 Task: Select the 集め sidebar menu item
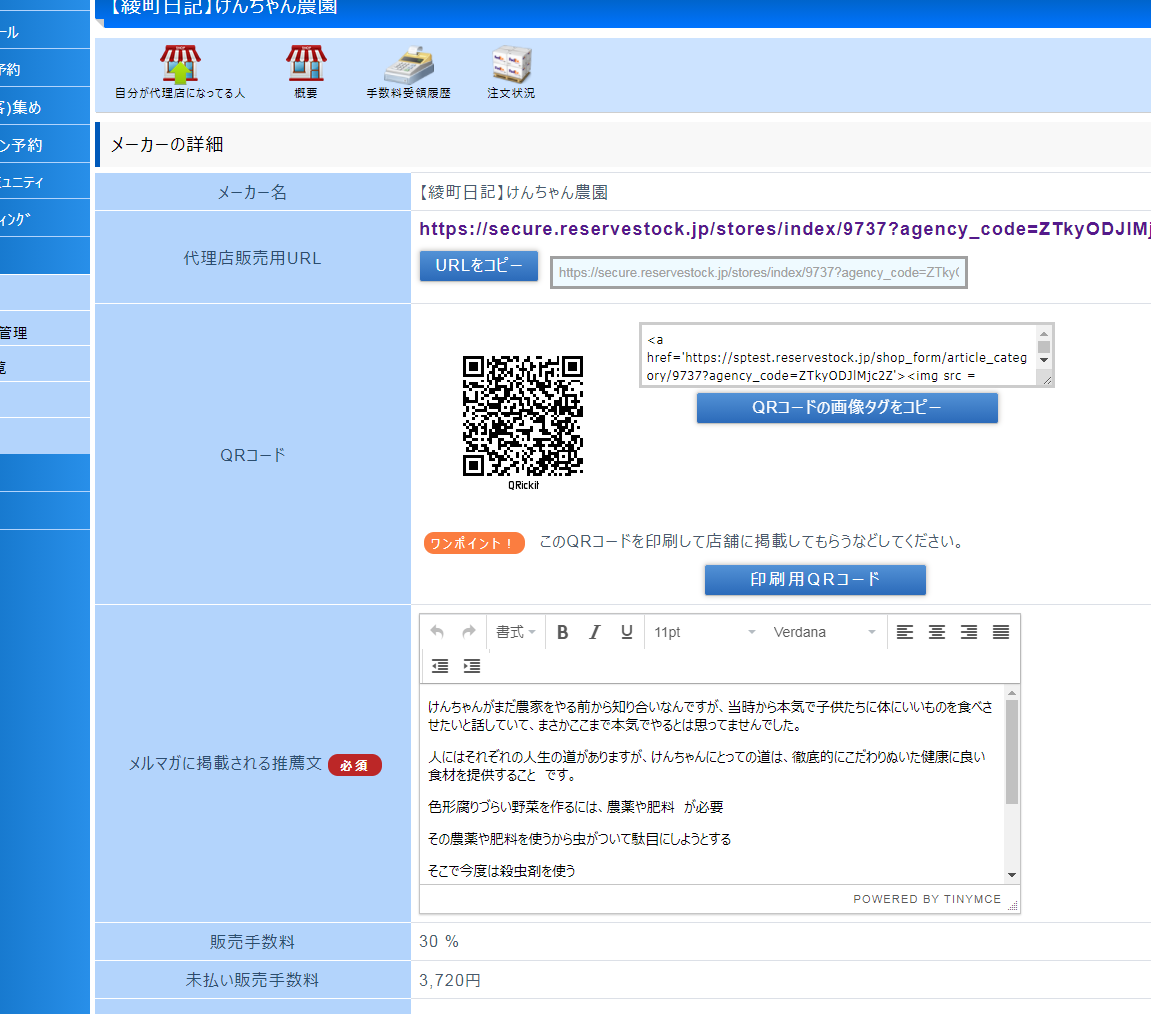click(45, 106)
